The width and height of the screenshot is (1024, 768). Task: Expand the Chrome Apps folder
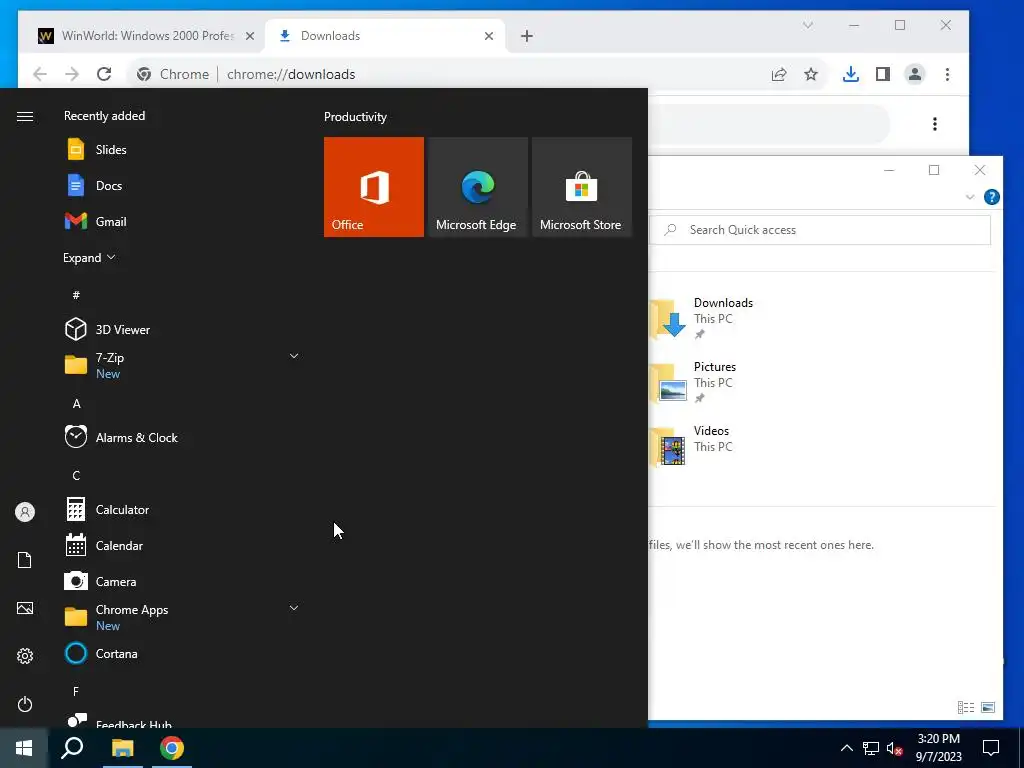(182, 617)
